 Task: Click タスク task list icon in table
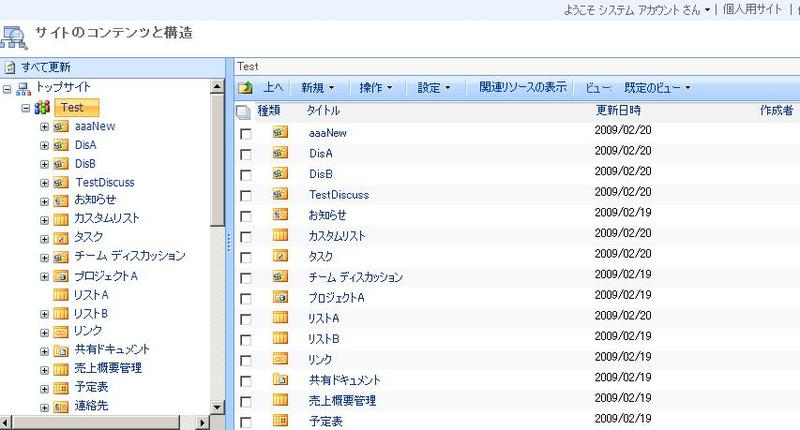coord(280,256)
